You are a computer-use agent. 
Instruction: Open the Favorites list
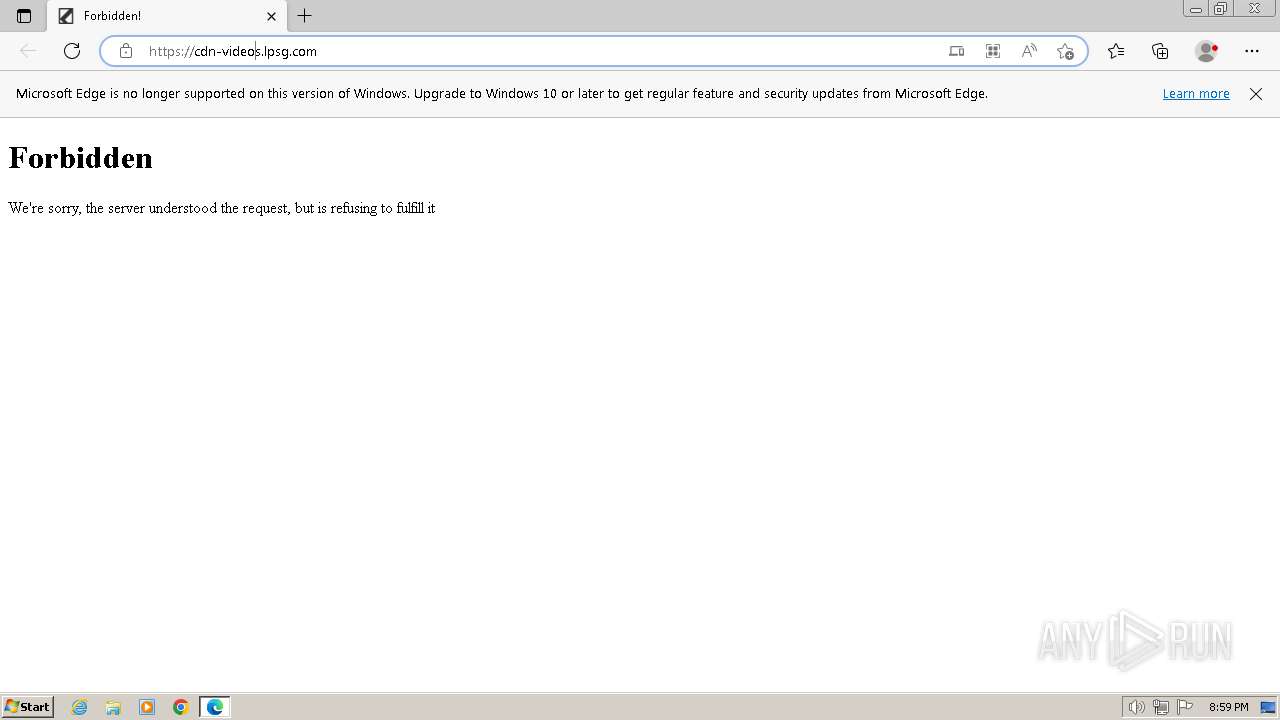1116,51
